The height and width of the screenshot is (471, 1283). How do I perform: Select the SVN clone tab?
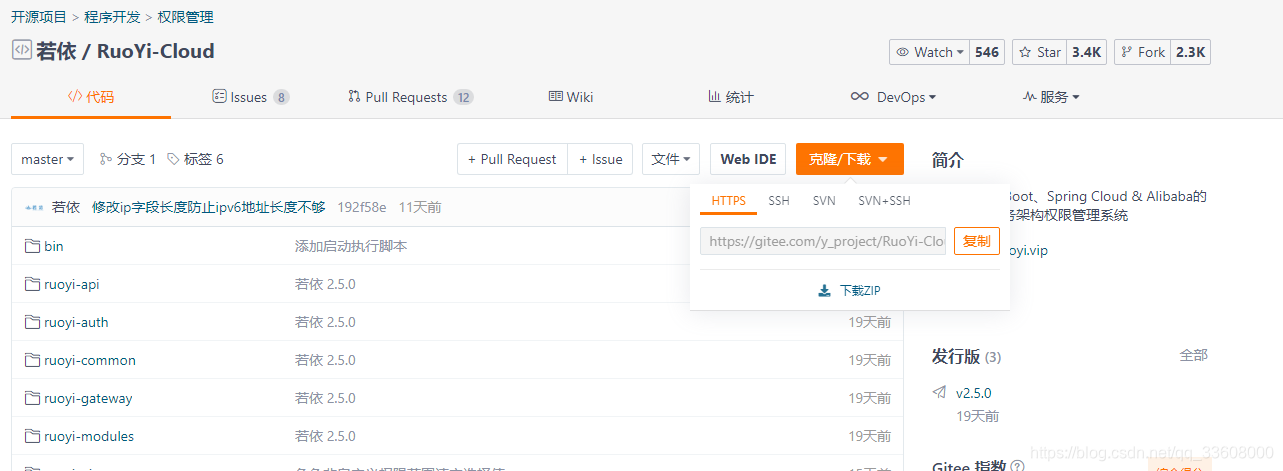(x=824, y=201)
